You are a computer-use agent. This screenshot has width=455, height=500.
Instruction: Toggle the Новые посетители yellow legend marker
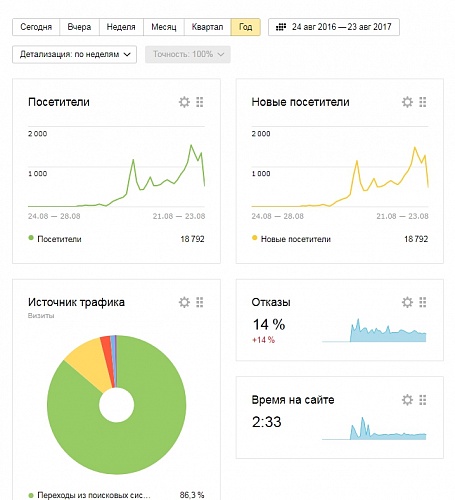(x=254, y=238)
